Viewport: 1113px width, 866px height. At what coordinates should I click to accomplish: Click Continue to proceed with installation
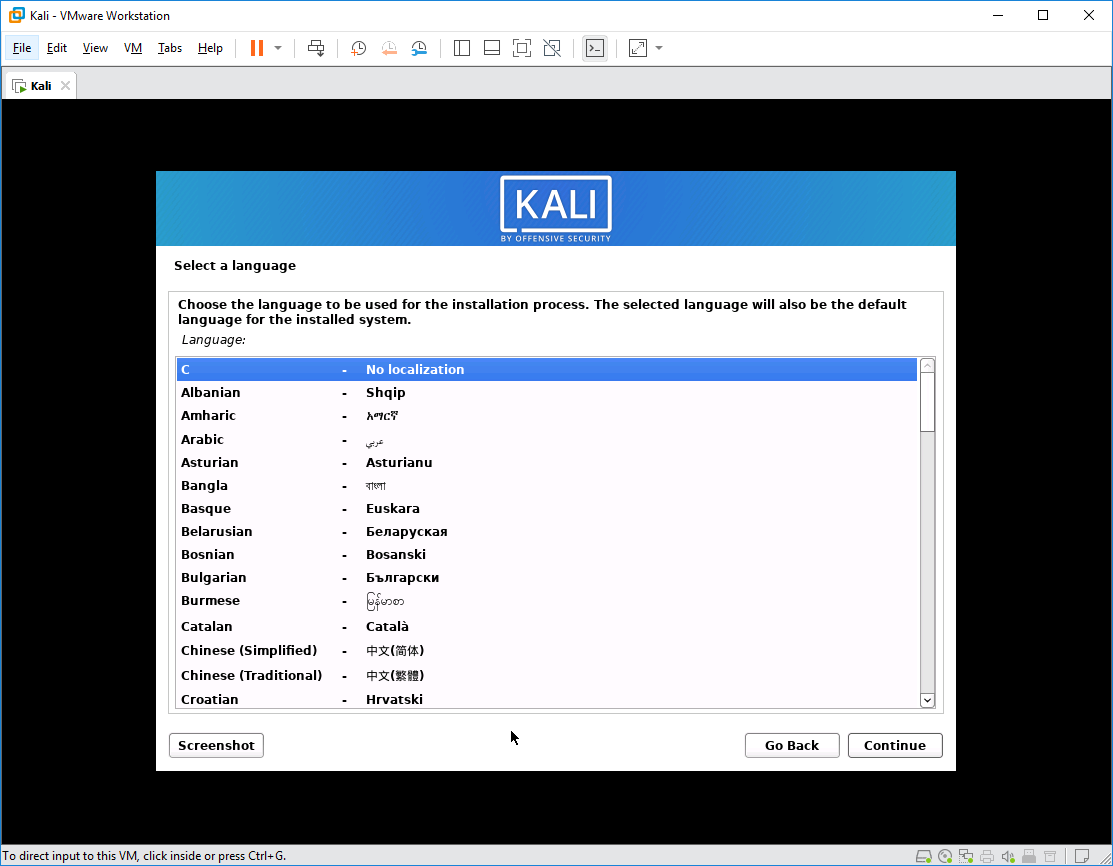click(x=895, y=745)
